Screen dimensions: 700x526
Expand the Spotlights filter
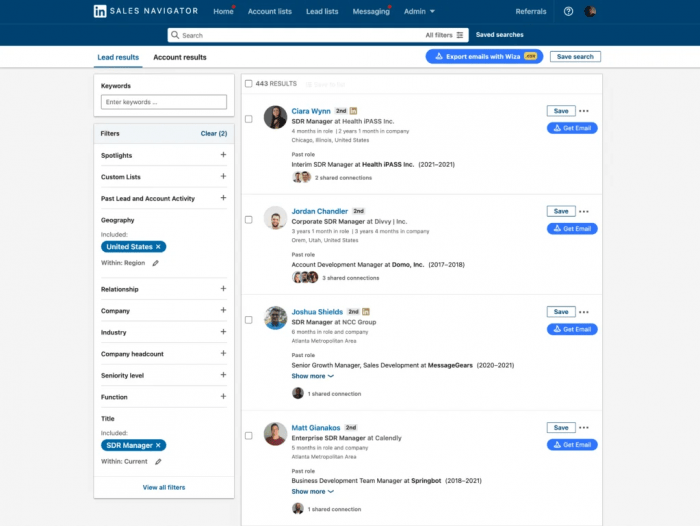coord(223,154)
